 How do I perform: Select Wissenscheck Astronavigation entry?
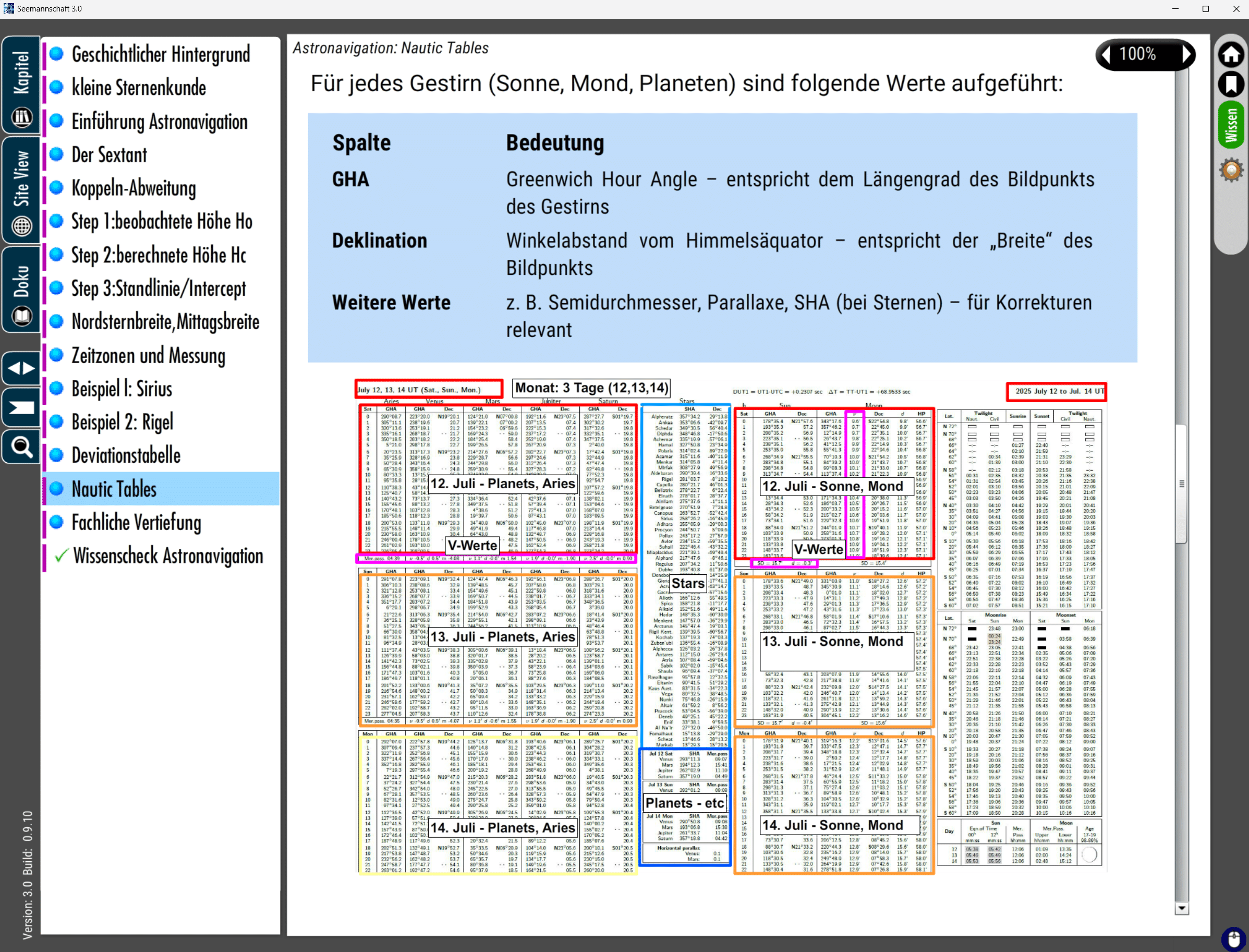168,556
